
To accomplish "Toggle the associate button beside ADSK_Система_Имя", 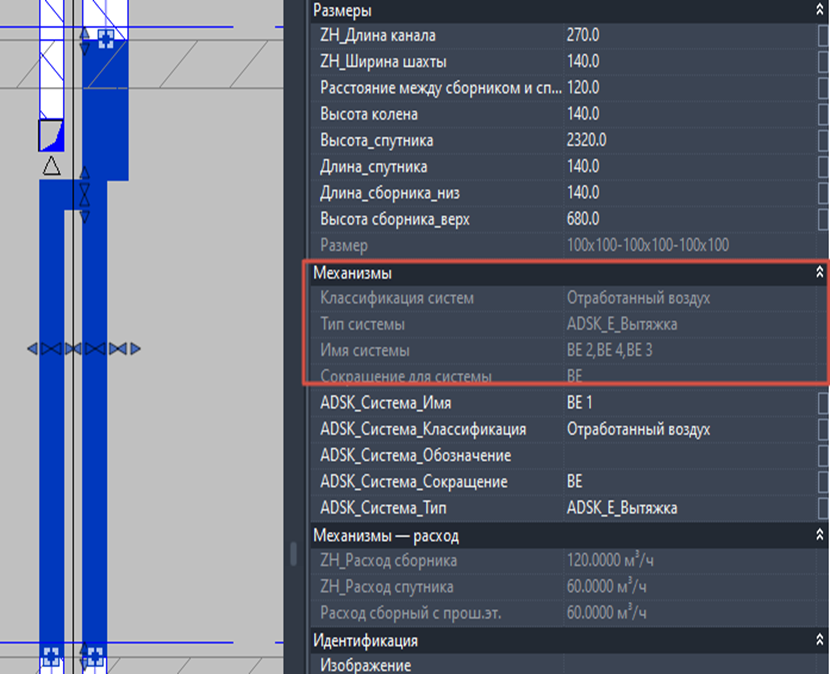I will tap(824, 403).
